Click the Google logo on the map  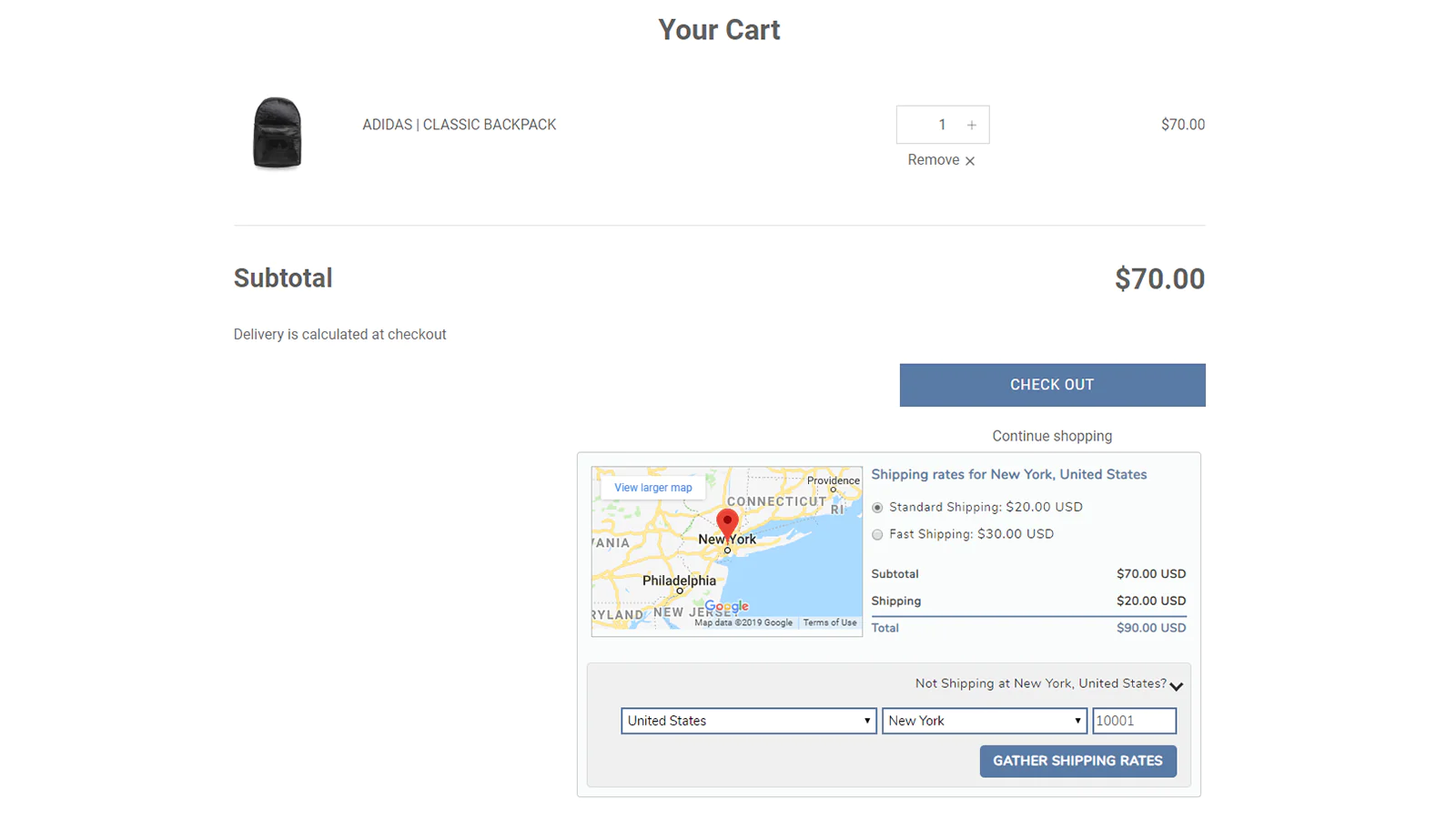click(x=726, y=606)
